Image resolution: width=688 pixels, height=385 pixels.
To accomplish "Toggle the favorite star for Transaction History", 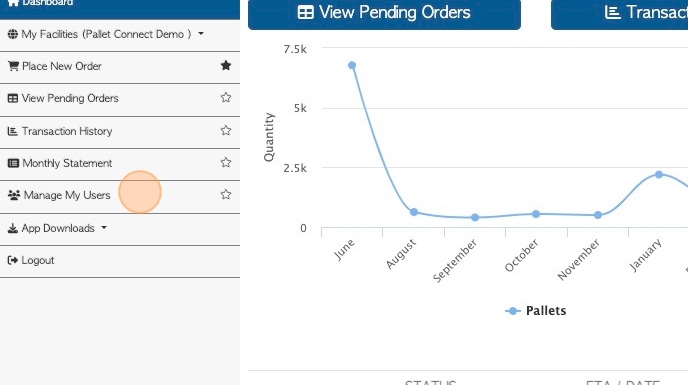I will 226,130.
